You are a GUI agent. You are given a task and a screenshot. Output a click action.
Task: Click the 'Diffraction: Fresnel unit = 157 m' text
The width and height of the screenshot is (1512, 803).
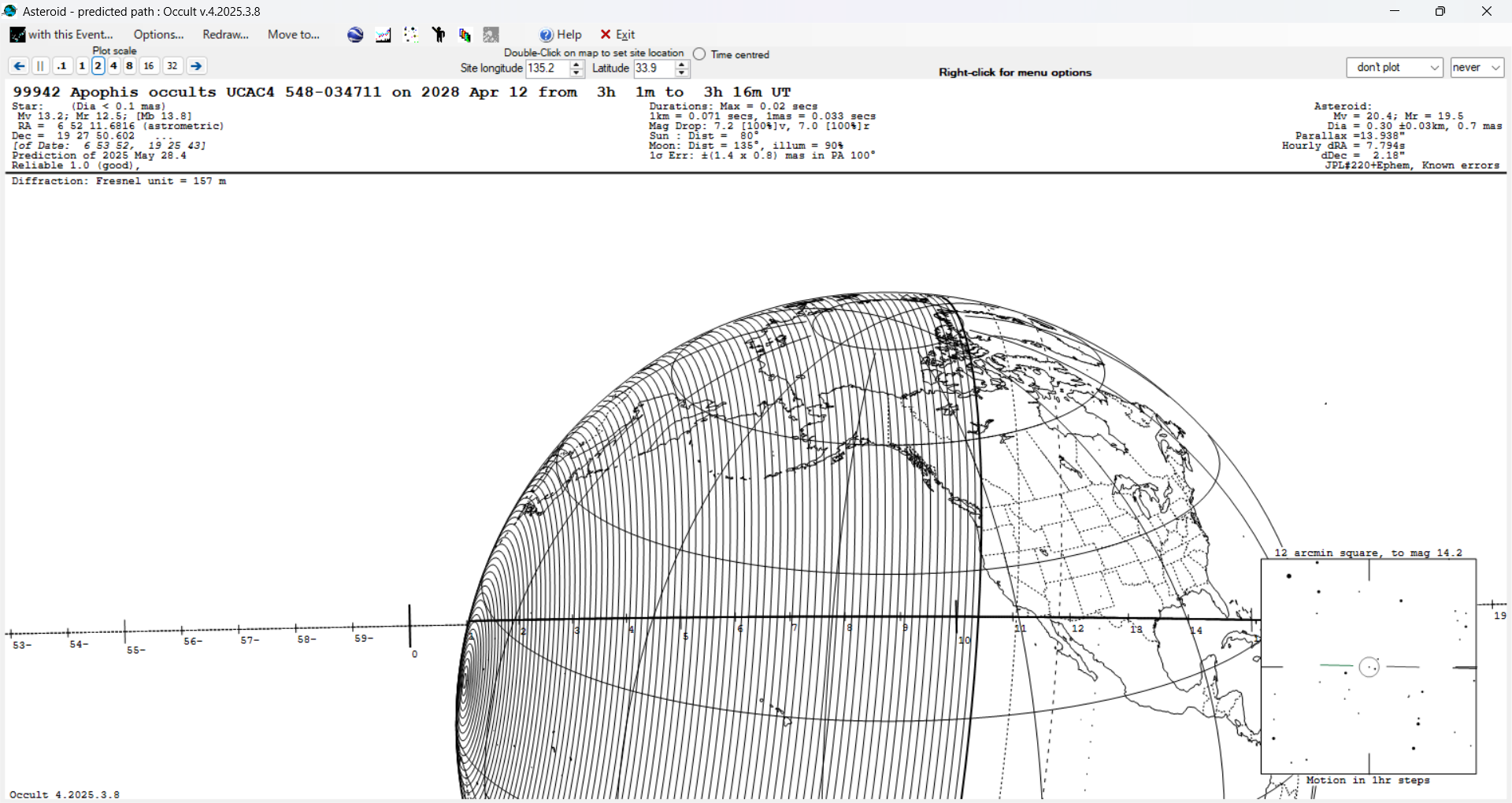[119, 181]
